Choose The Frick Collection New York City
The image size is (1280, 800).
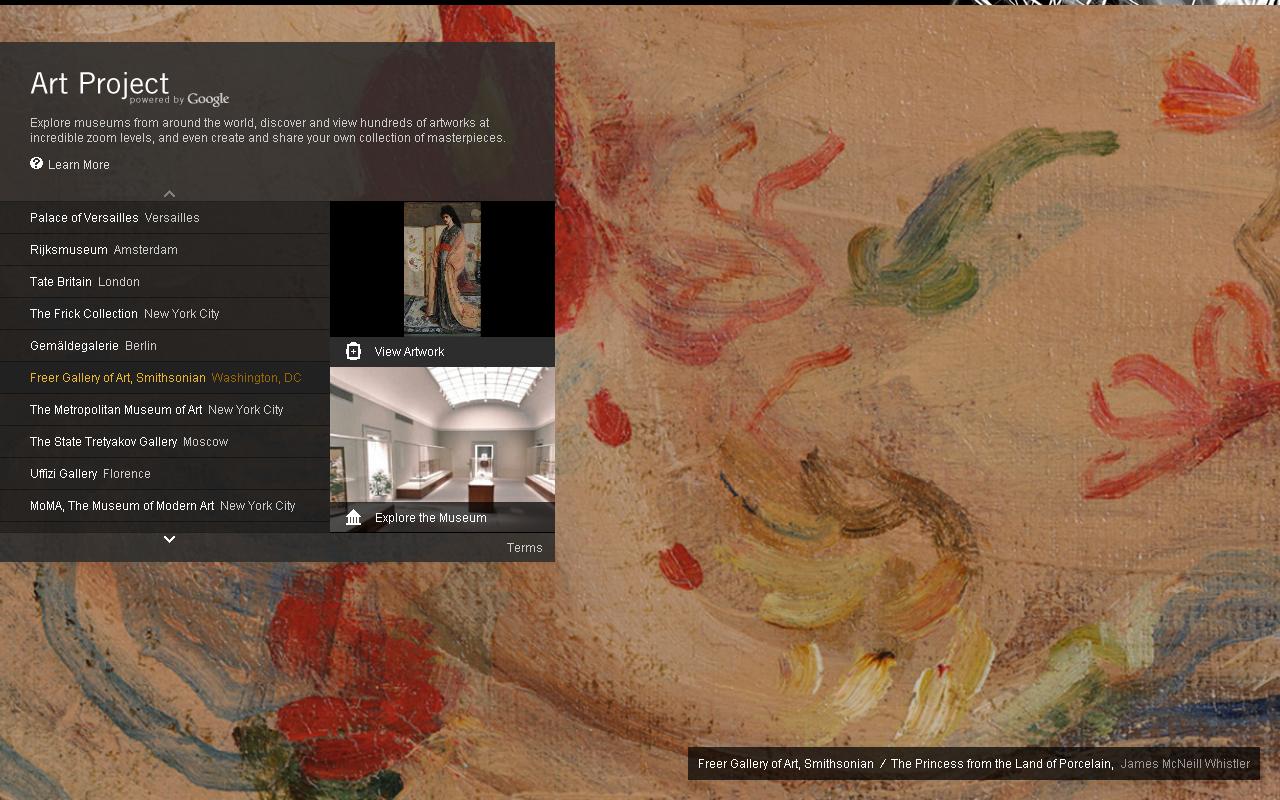point(165,314)
